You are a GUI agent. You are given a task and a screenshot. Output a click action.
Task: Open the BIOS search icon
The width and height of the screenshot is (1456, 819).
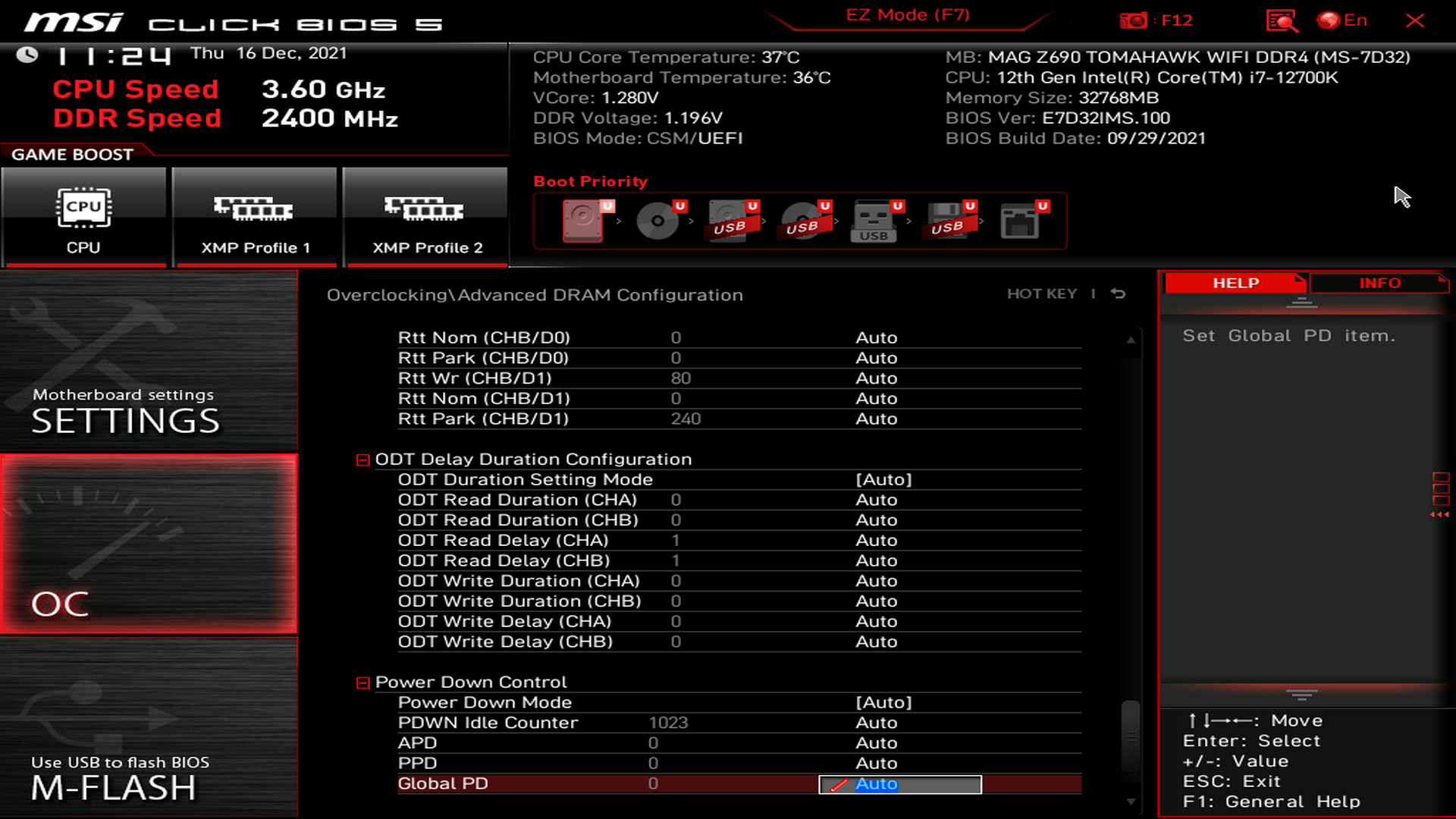pyautogui.click(x=1282, y=20)
